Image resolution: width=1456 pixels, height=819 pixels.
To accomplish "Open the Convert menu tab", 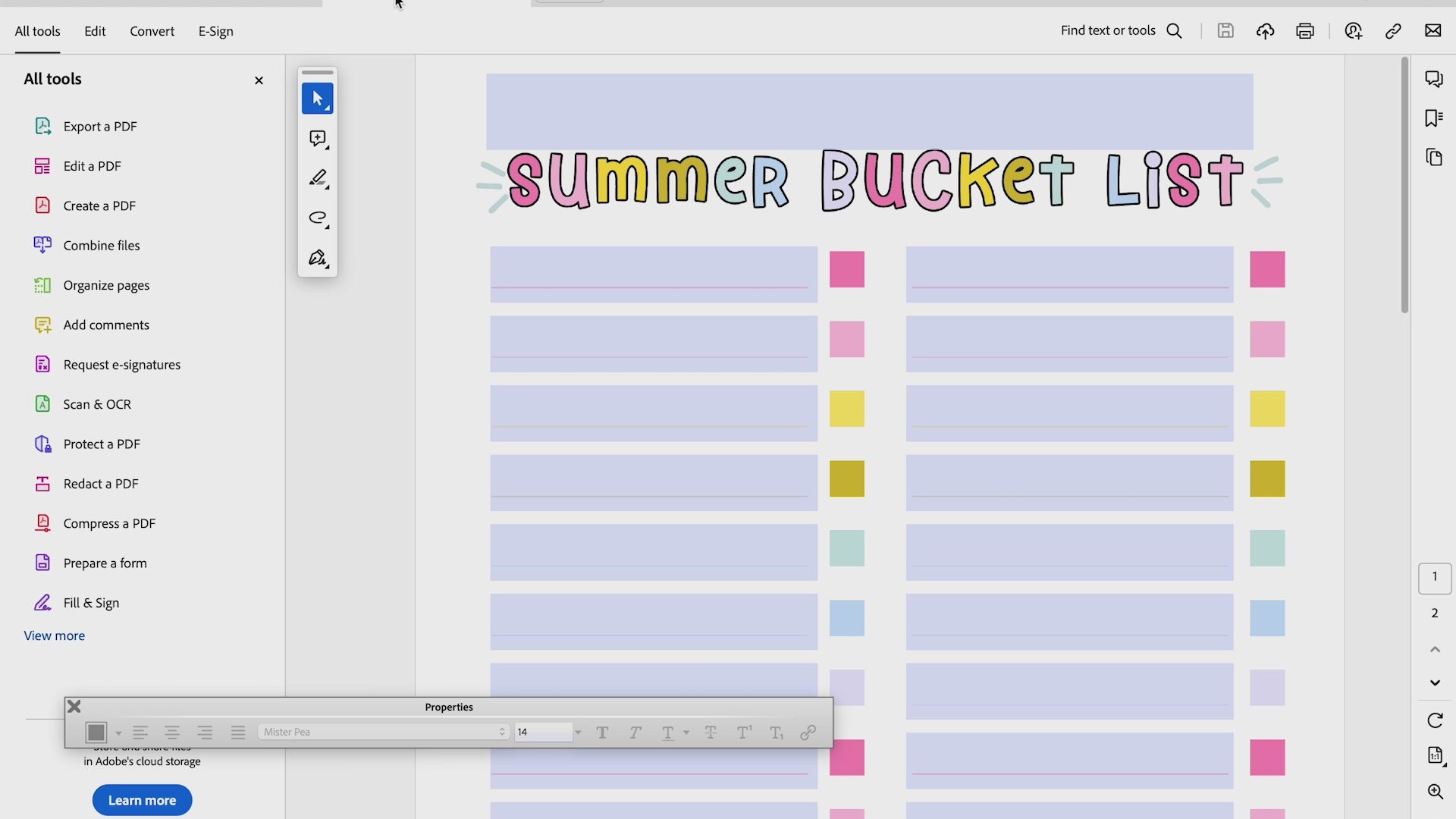I will [x=152, y=31].
